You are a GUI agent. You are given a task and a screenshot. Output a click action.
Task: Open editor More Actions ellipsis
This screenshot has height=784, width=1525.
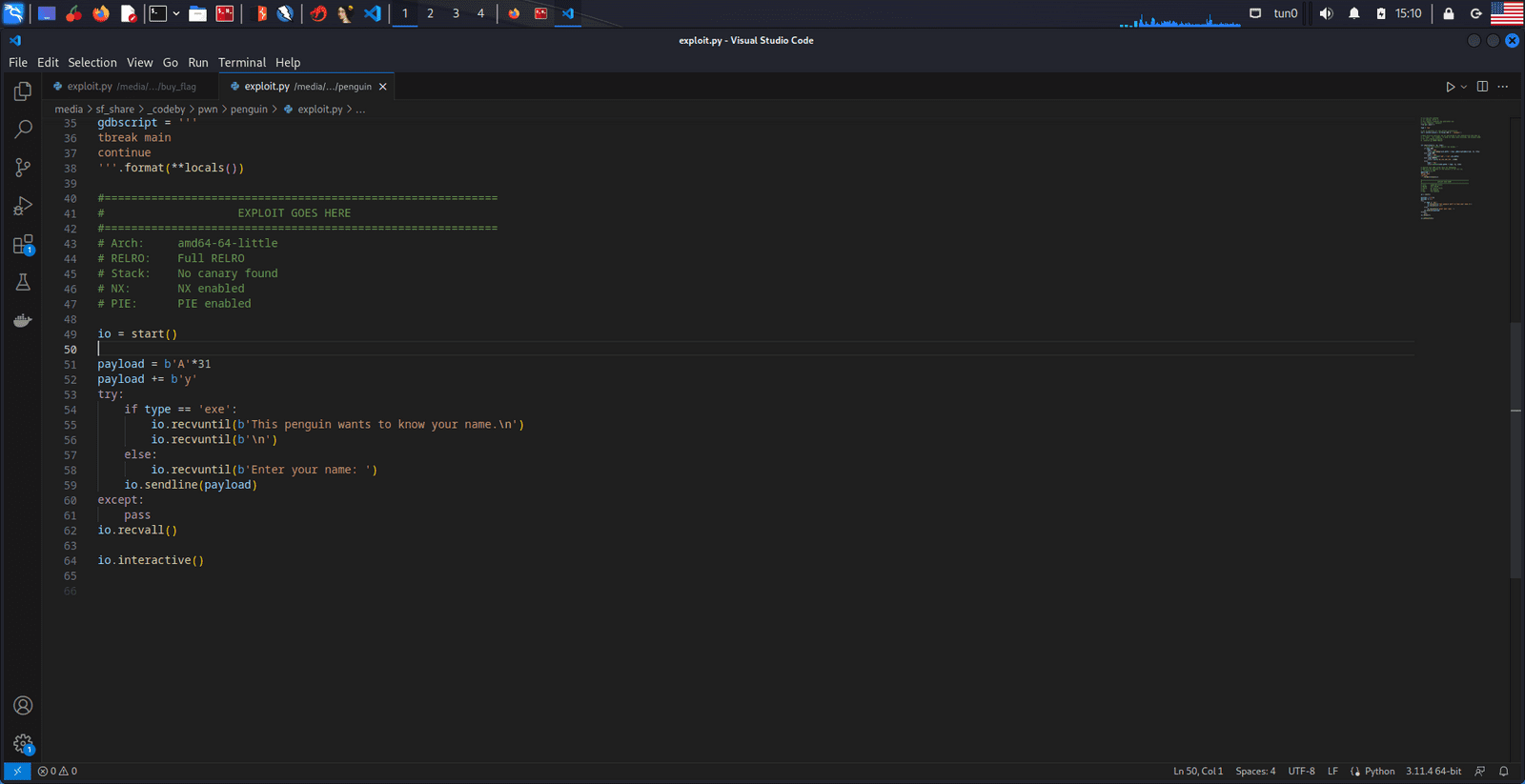pos(1503,87)
